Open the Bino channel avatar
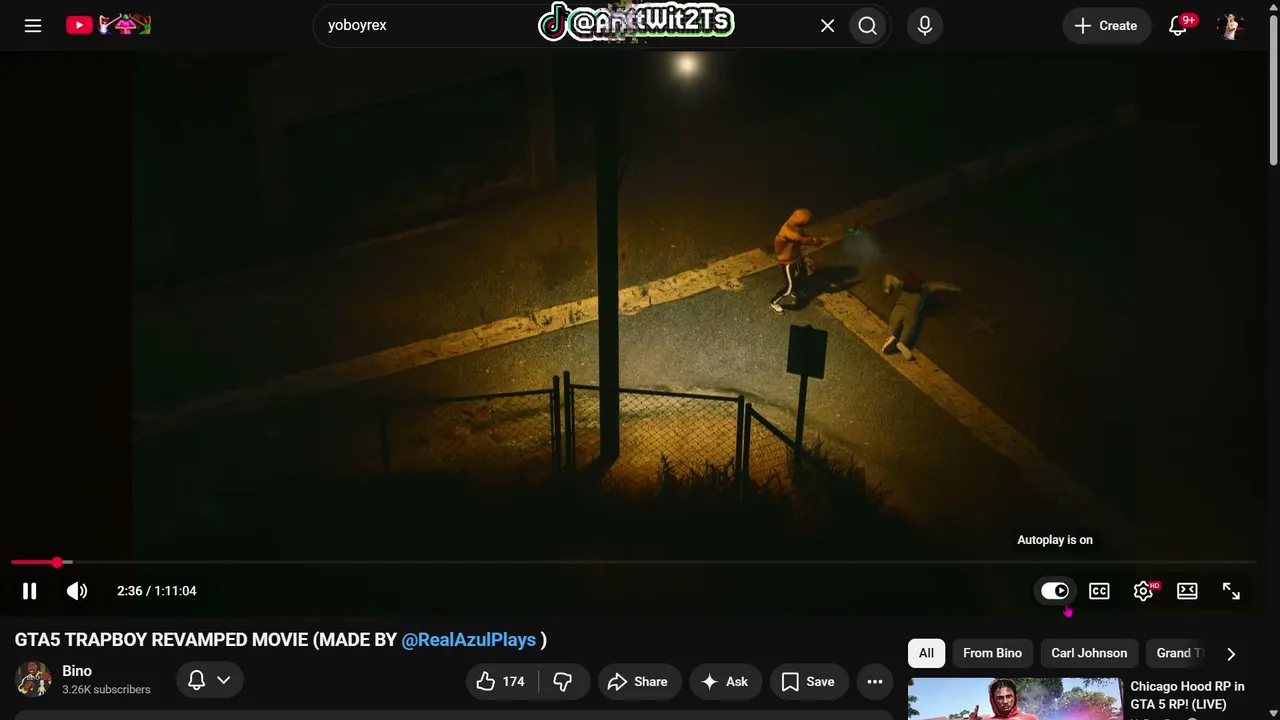 (33, 680)
